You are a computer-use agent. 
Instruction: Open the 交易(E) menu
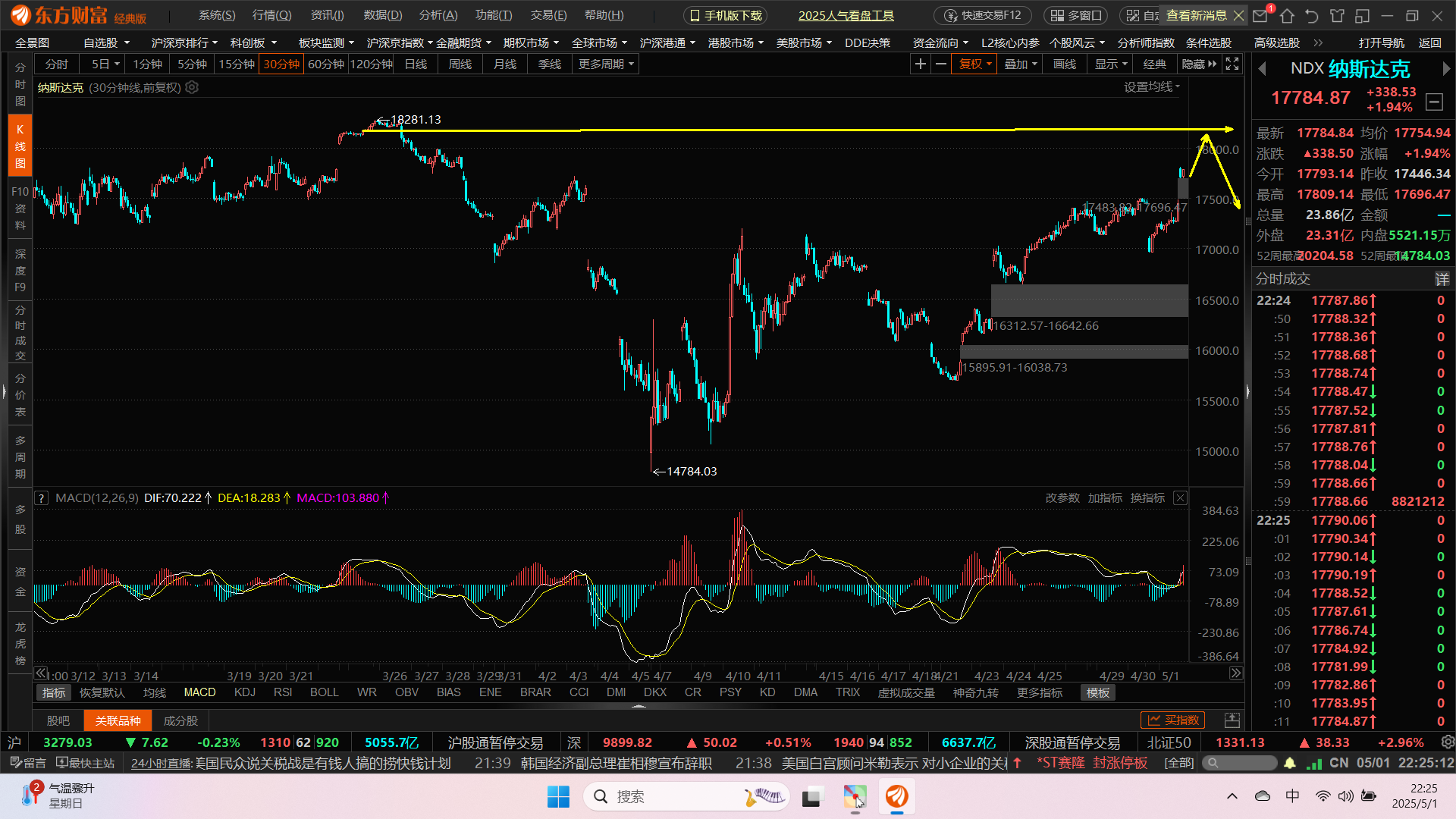[x=548, y=15]
